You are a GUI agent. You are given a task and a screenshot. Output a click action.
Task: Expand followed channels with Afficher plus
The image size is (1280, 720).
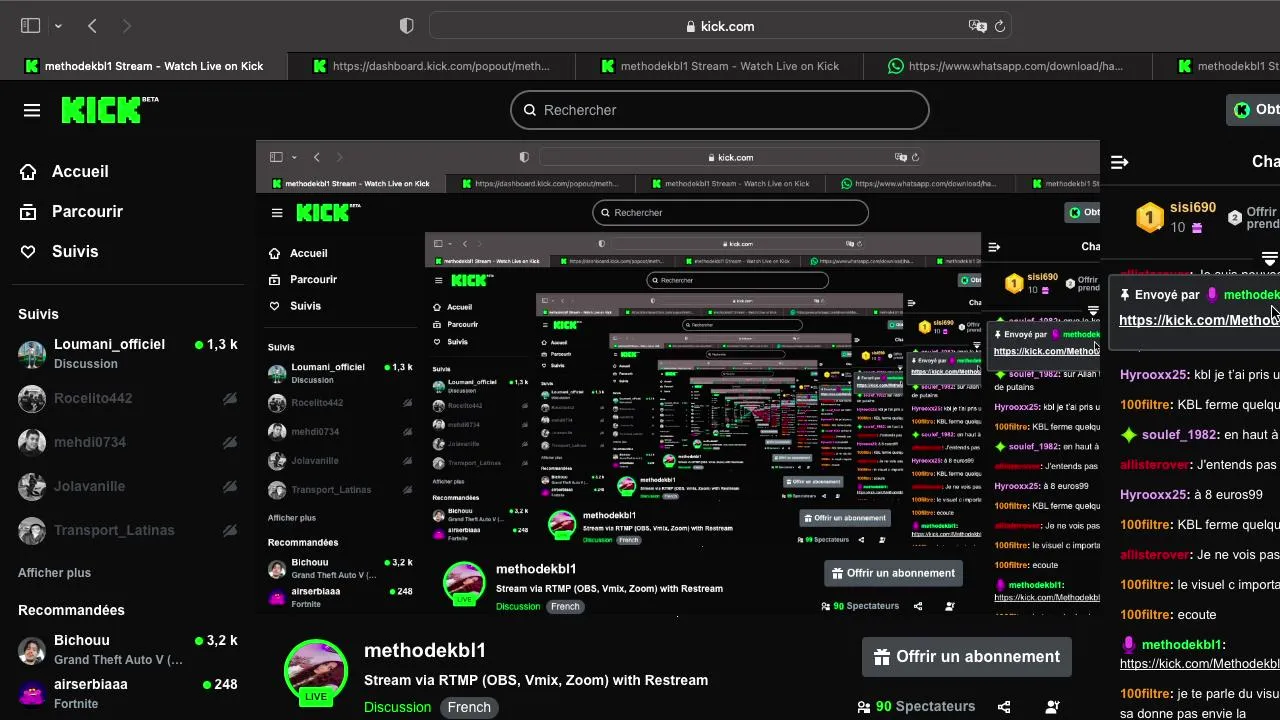point(54,573)
